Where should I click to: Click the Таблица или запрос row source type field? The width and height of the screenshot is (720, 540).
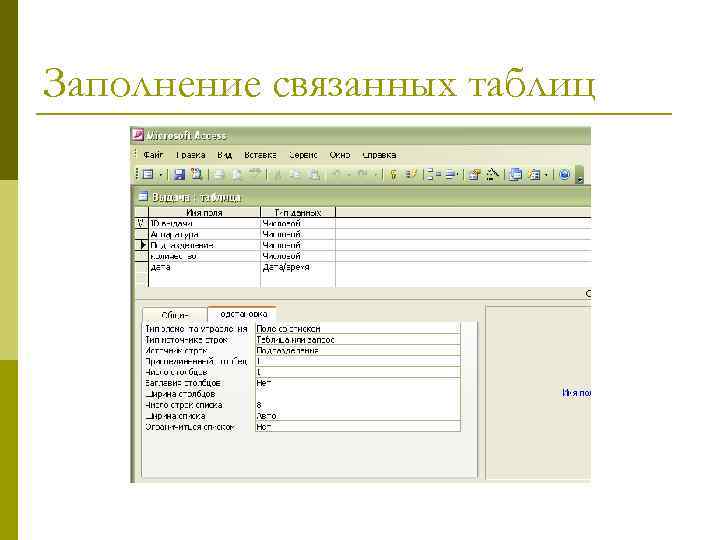click(x=357, y=340)
